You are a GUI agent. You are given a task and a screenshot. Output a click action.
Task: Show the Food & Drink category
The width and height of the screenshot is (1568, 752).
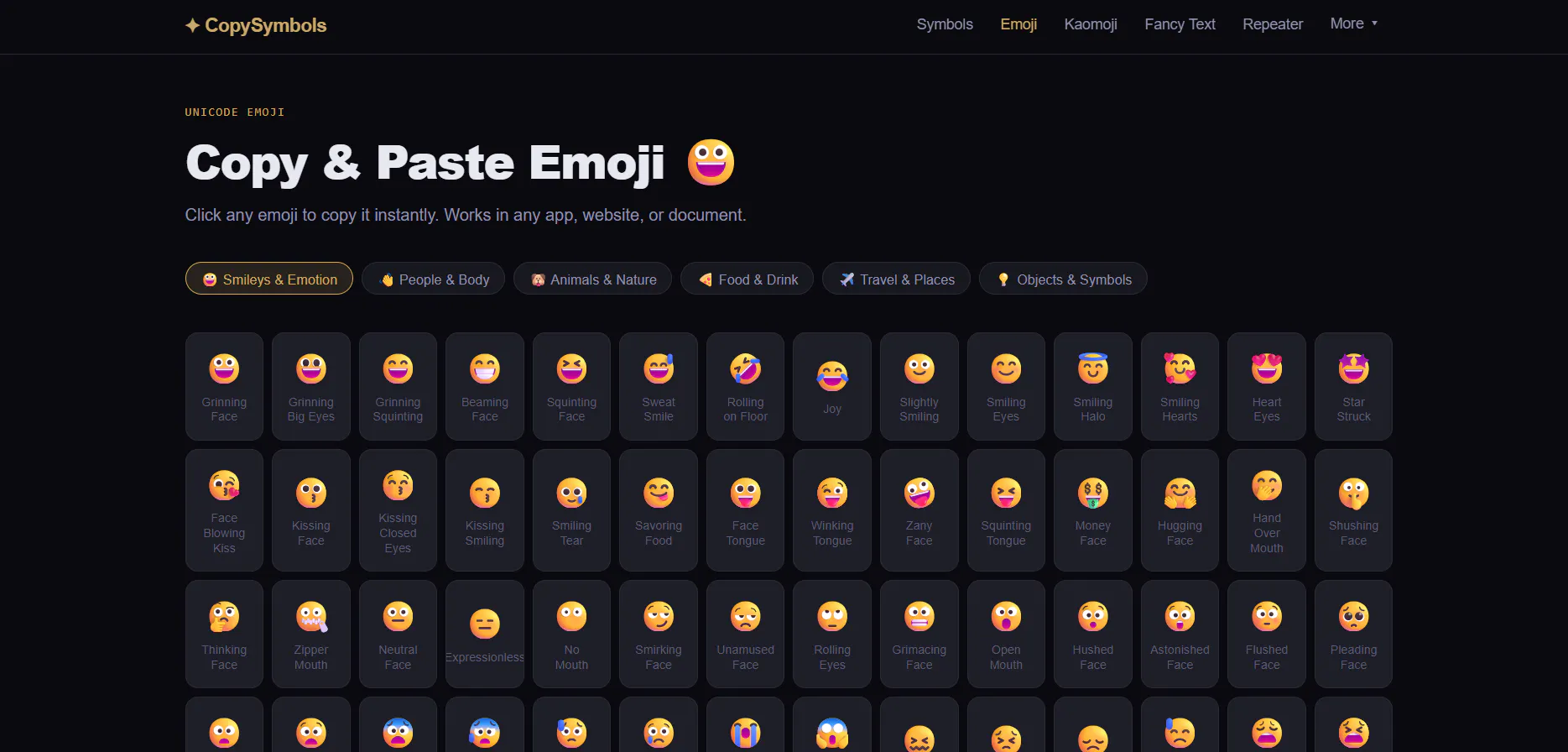(747, 279)
